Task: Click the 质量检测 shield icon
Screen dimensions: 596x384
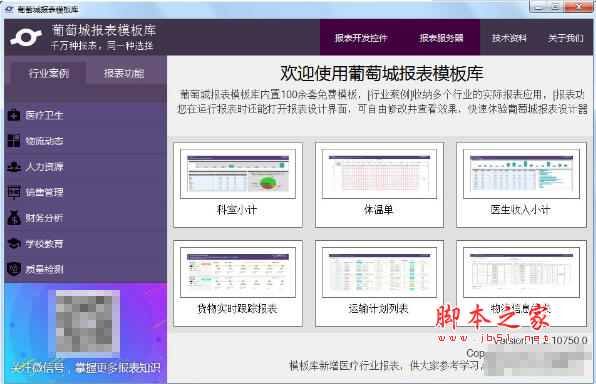Action: pos(14,269)
